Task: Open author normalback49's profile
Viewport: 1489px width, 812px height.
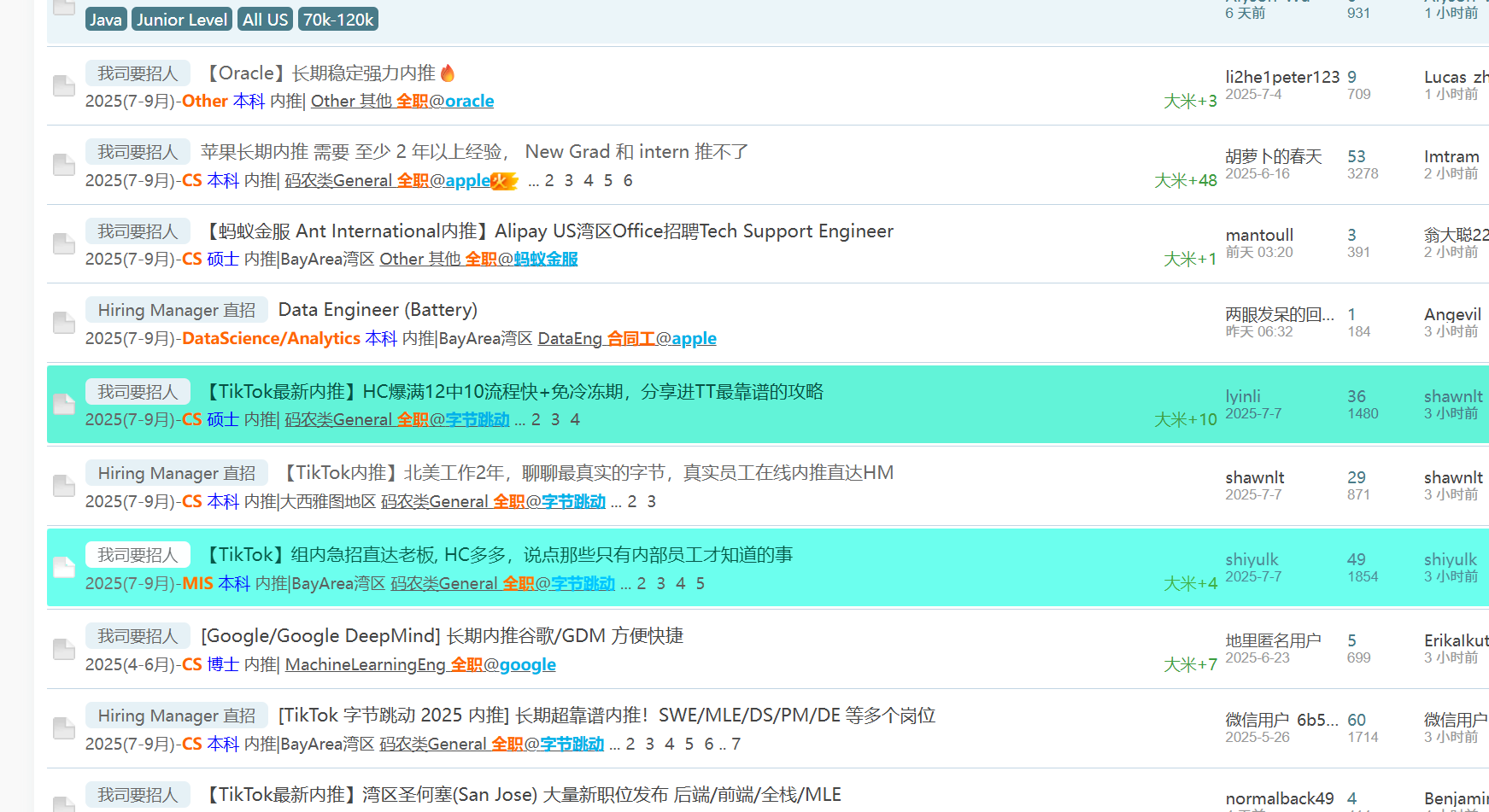Action: [1280, 798]
